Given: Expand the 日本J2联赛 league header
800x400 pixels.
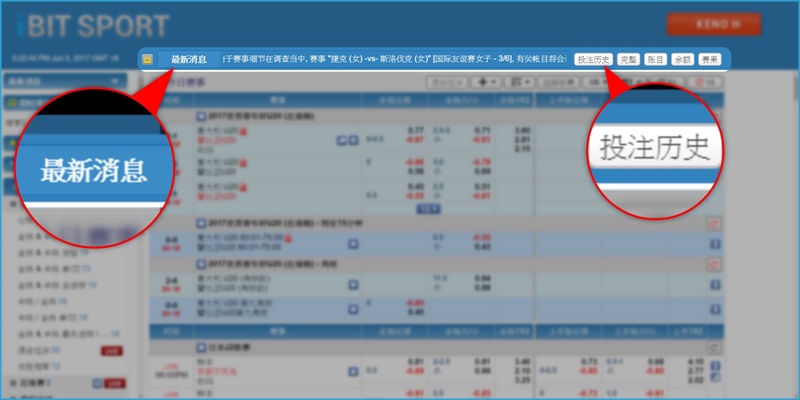Looking at the screenshot, I should pyautogui.click(x=201, y=347).
